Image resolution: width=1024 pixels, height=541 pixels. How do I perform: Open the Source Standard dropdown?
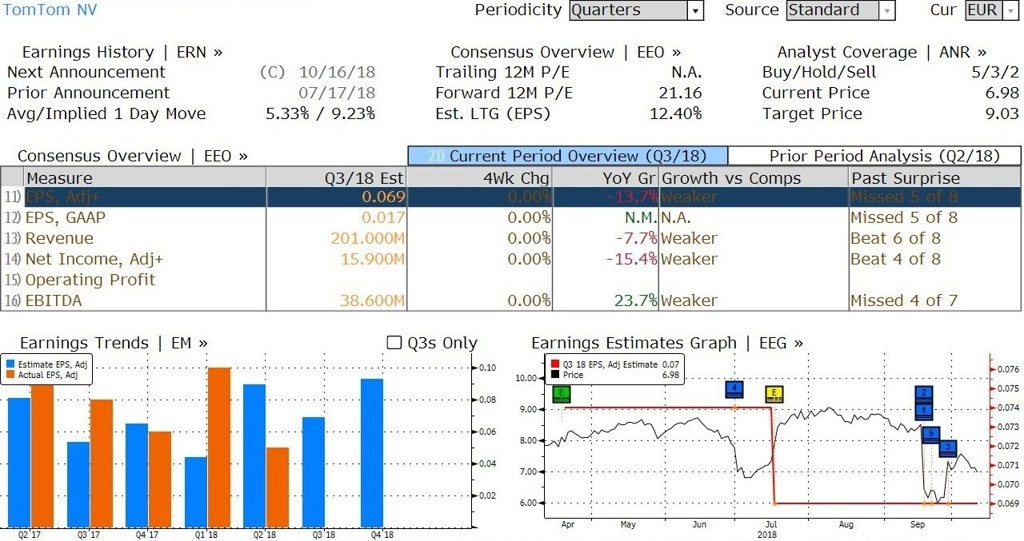point(840,10)
